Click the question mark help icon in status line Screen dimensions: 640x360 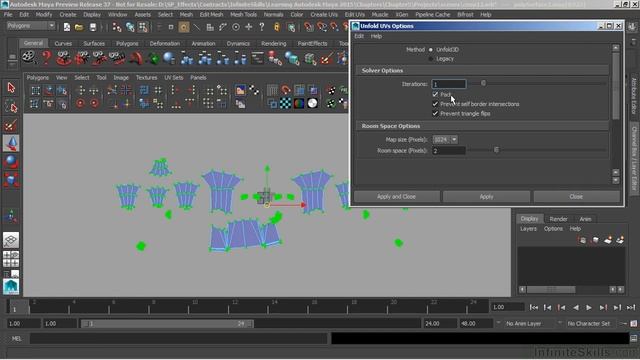pos(262,27)
